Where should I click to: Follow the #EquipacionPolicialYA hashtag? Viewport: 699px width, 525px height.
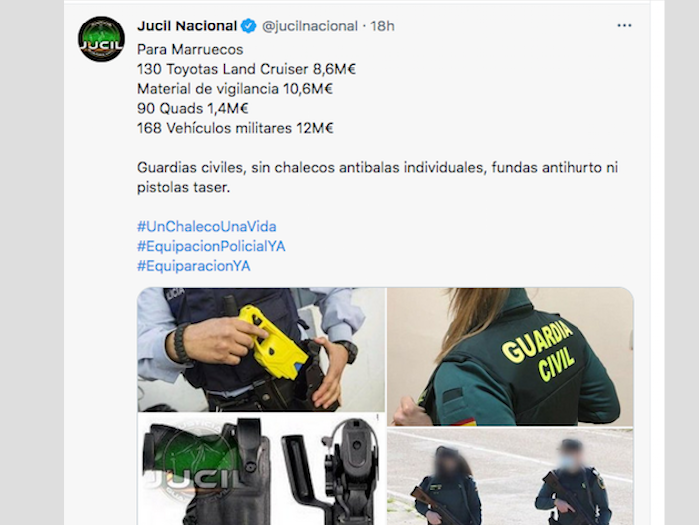[211, 246]
